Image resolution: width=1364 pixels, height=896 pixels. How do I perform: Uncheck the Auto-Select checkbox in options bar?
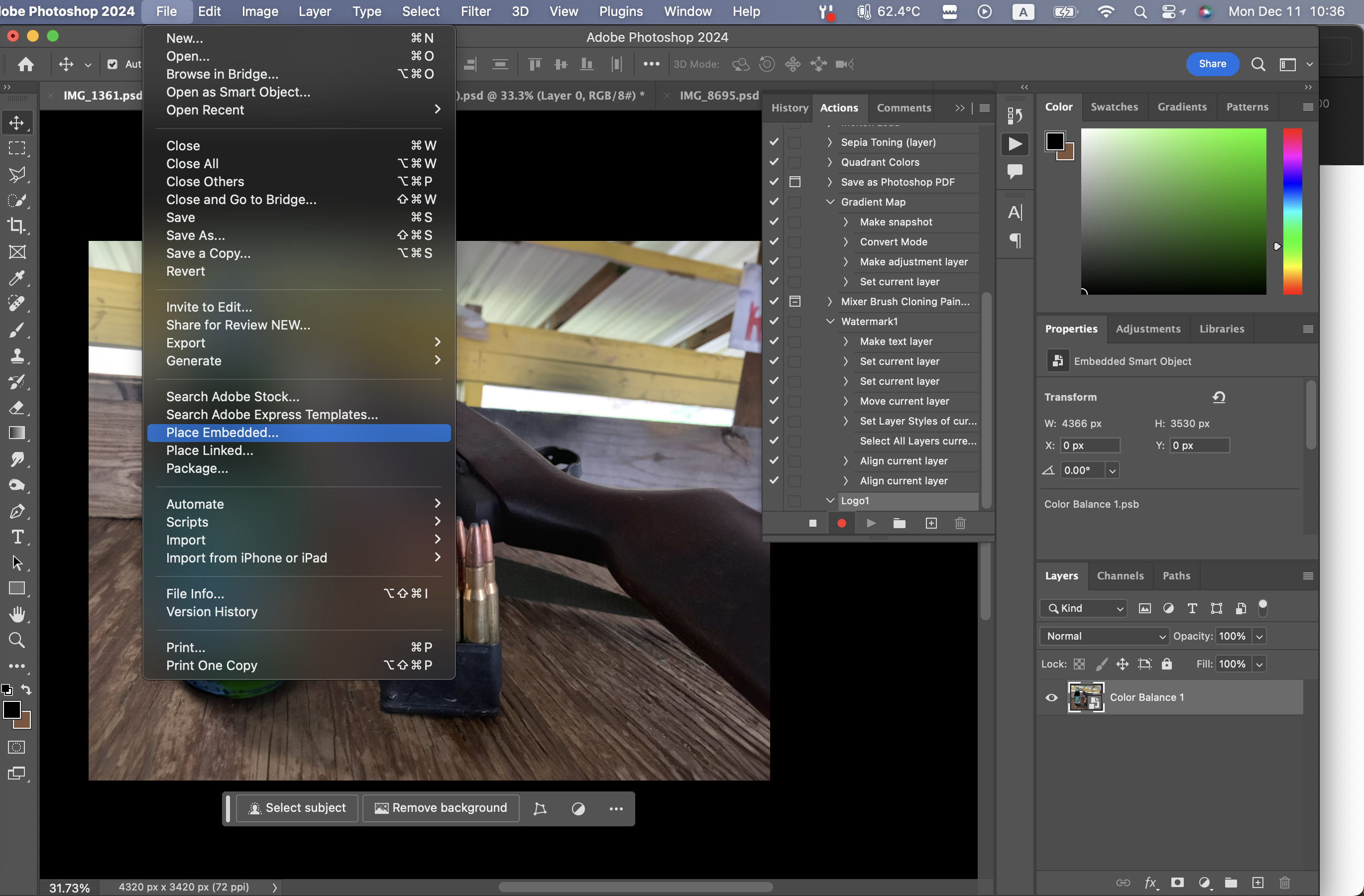point(113,64)
